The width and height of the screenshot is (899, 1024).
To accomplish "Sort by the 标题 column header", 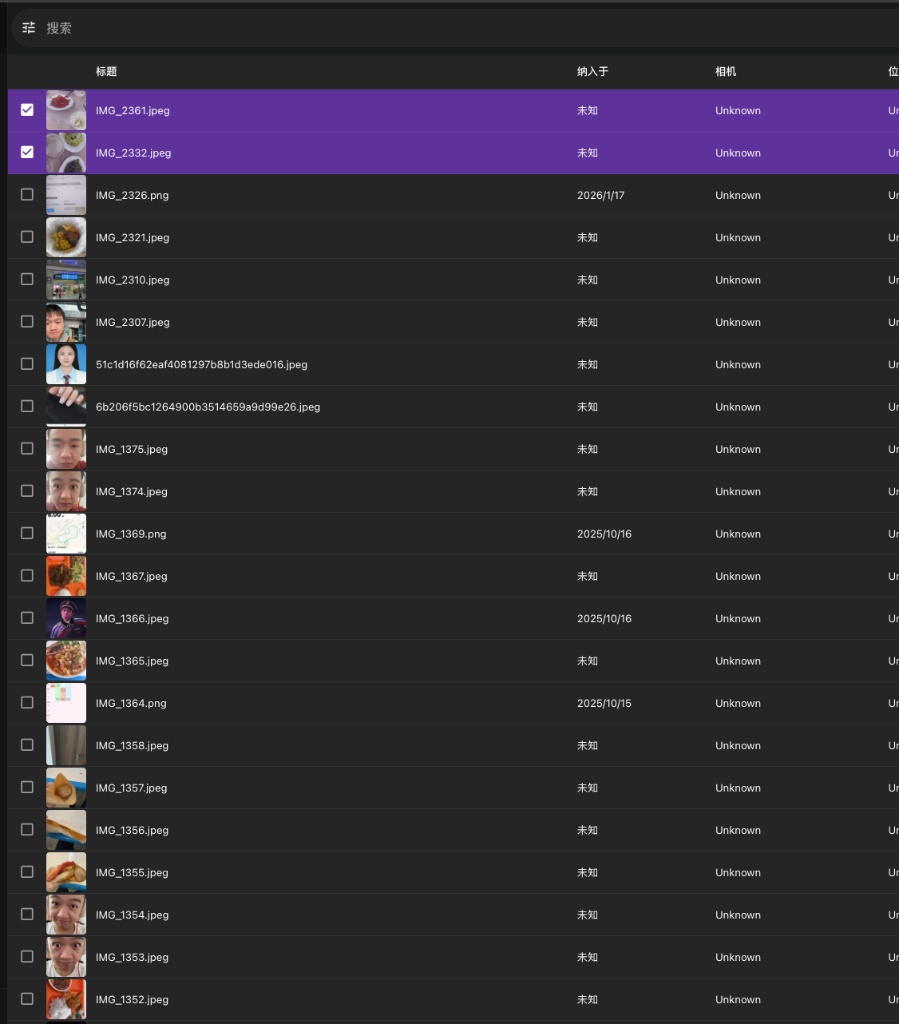I will [106, 72].
